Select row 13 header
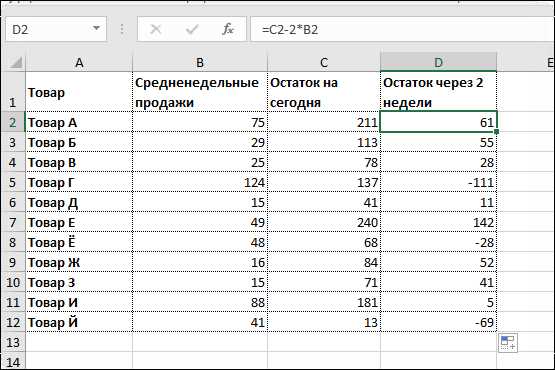555x370 pixels. point(13,342)
